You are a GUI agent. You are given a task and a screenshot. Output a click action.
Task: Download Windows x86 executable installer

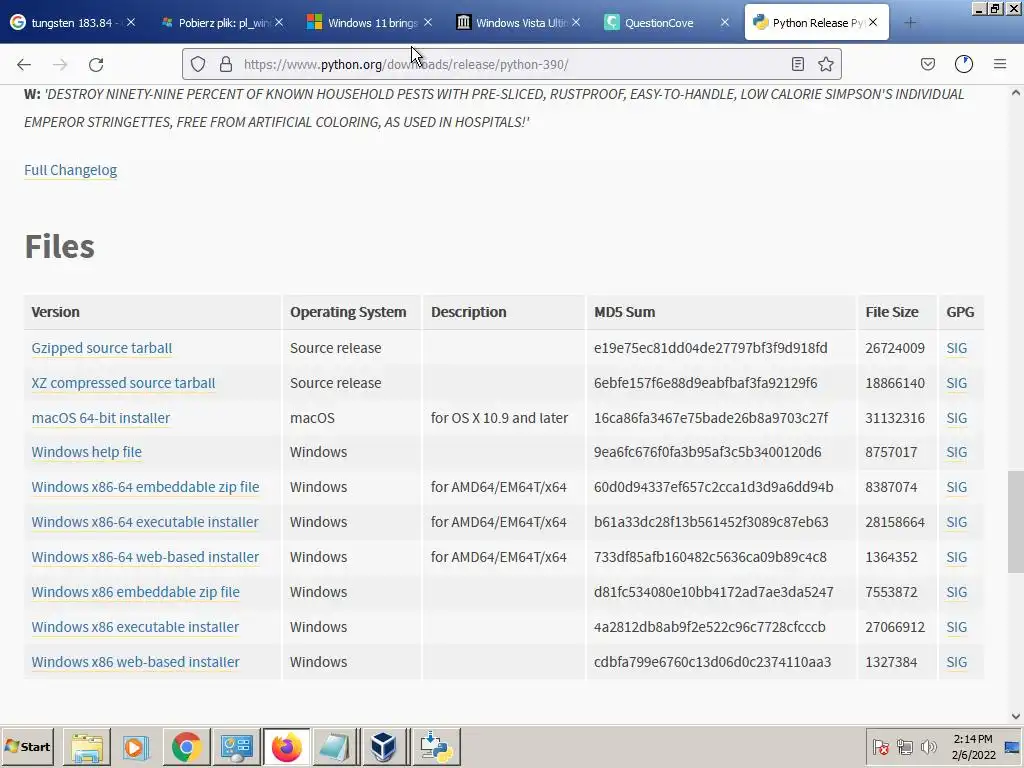tap(135, 627)
